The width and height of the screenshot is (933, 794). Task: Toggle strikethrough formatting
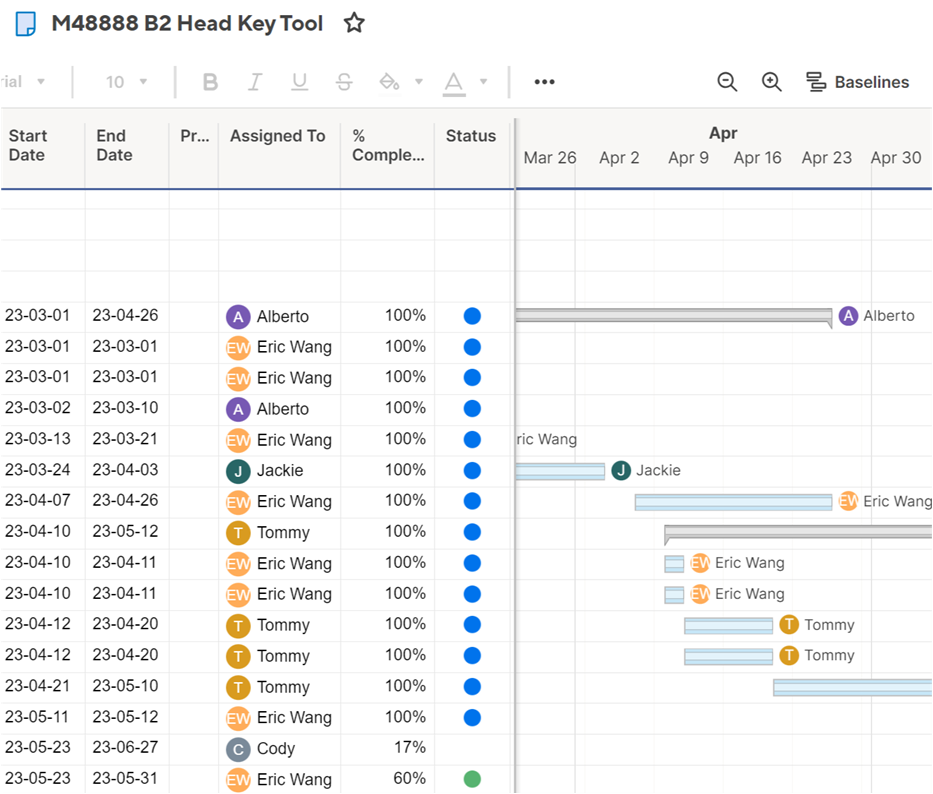pos(344,82)
